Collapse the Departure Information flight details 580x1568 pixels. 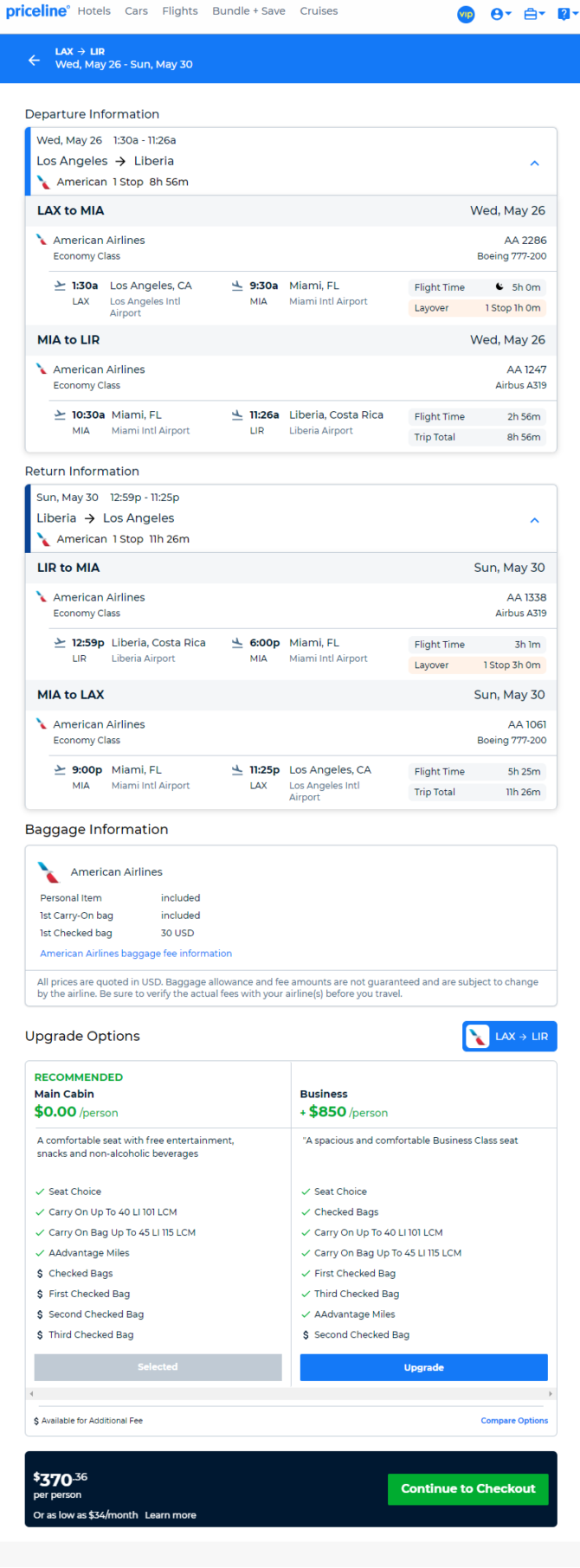[534, 163]
